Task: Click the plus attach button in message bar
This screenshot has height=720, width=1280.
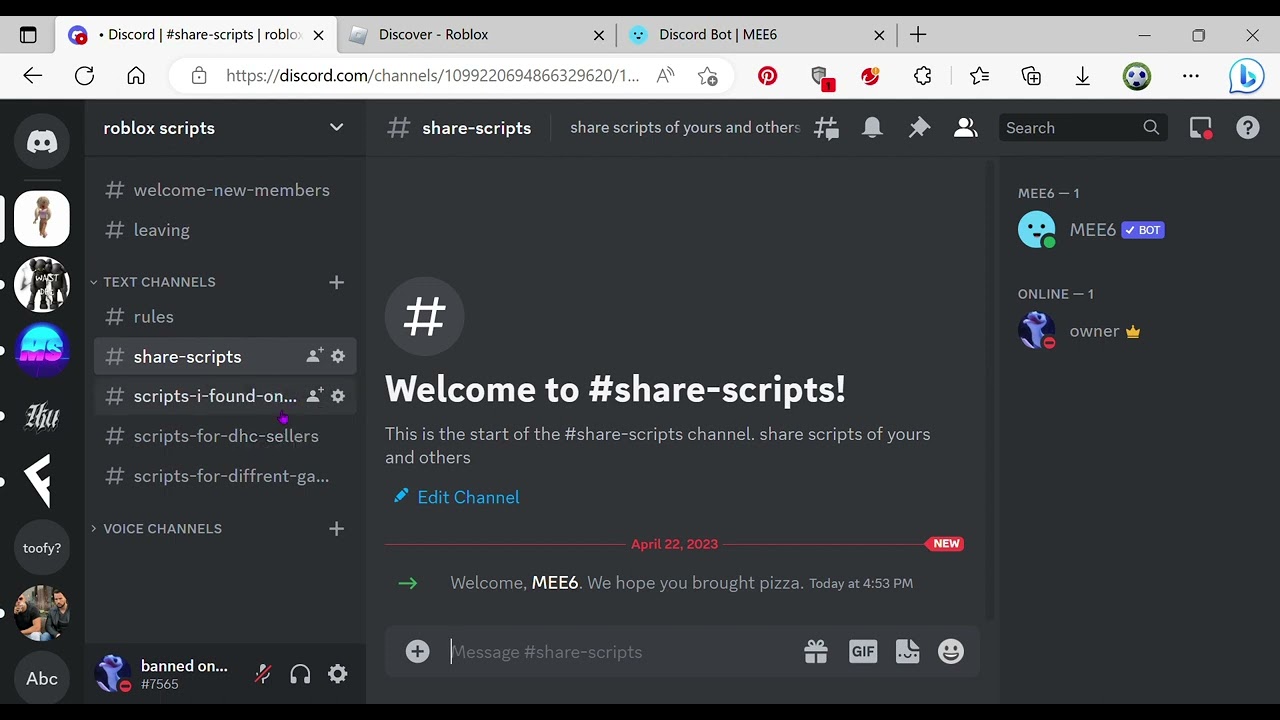Action: [x=417, y=652]
